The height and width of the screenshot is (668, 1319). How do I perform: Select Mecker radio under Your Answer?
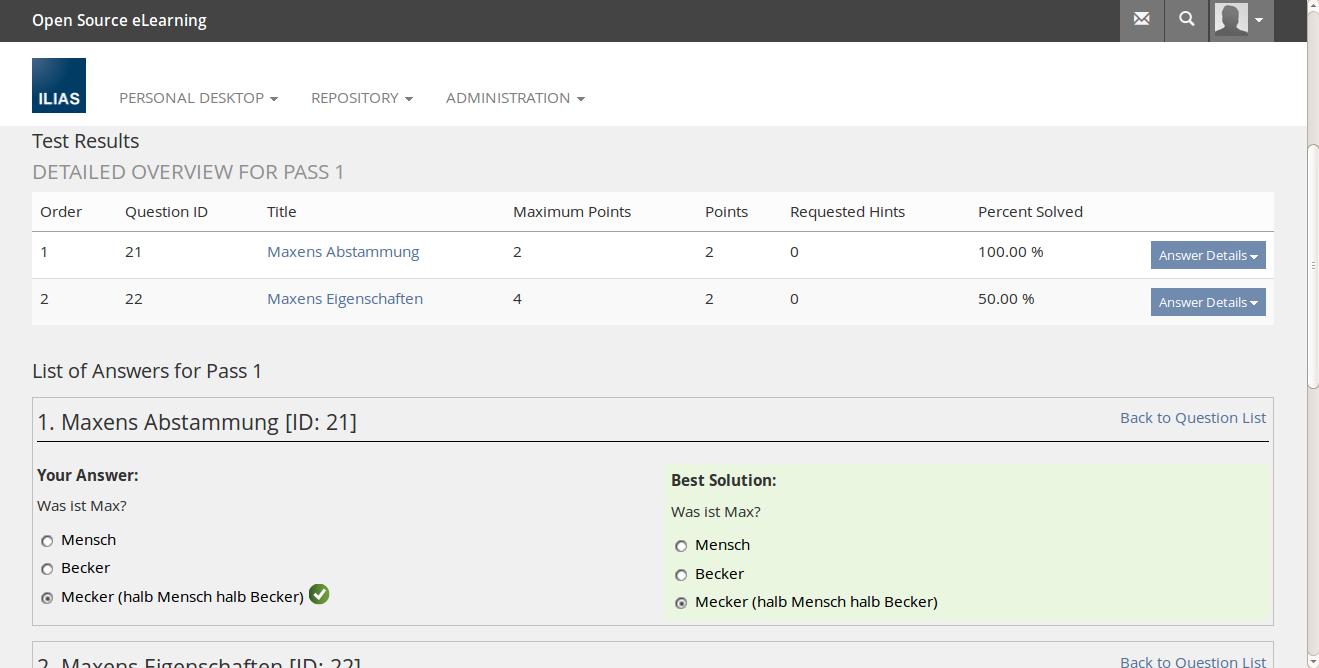pyautogui.click(x=47, y=598)
